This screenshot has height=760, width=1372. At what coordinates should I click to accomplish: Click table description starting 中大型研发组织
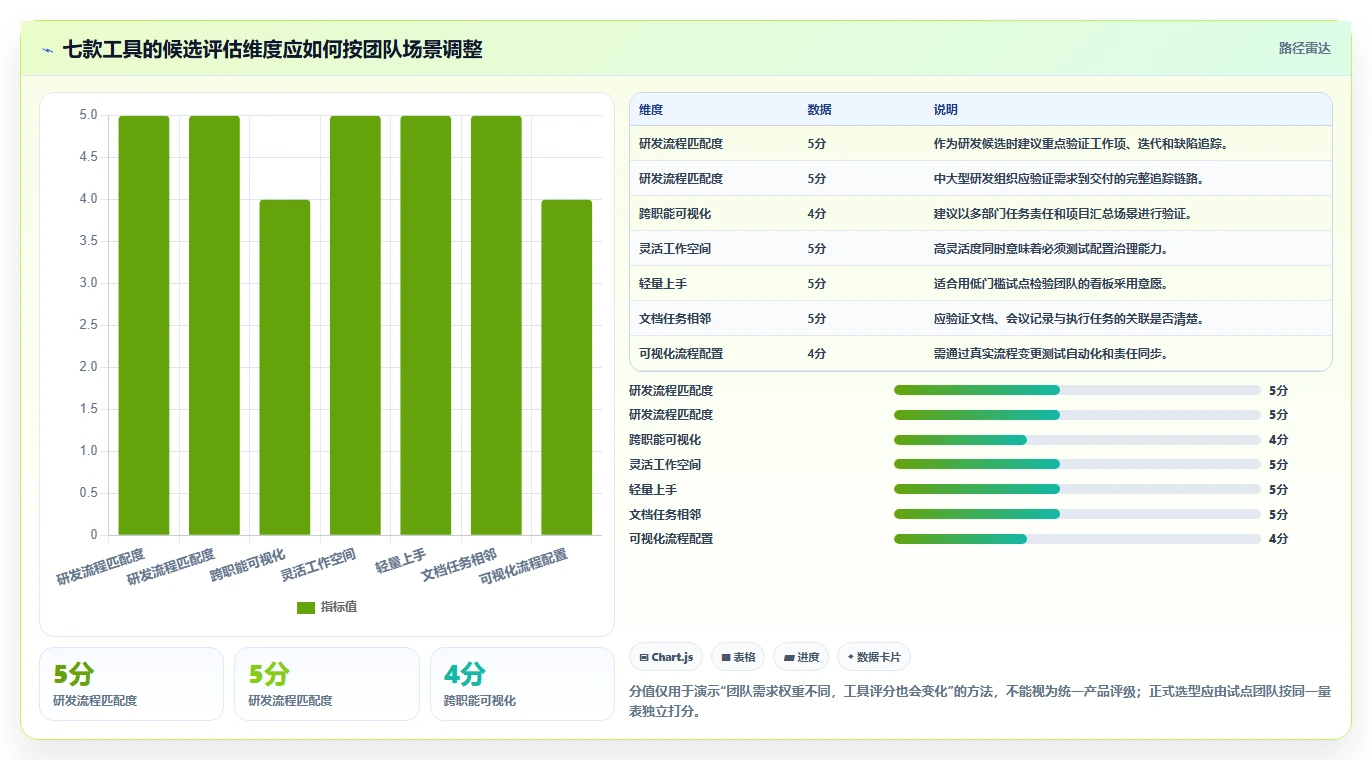point(1068,179)
